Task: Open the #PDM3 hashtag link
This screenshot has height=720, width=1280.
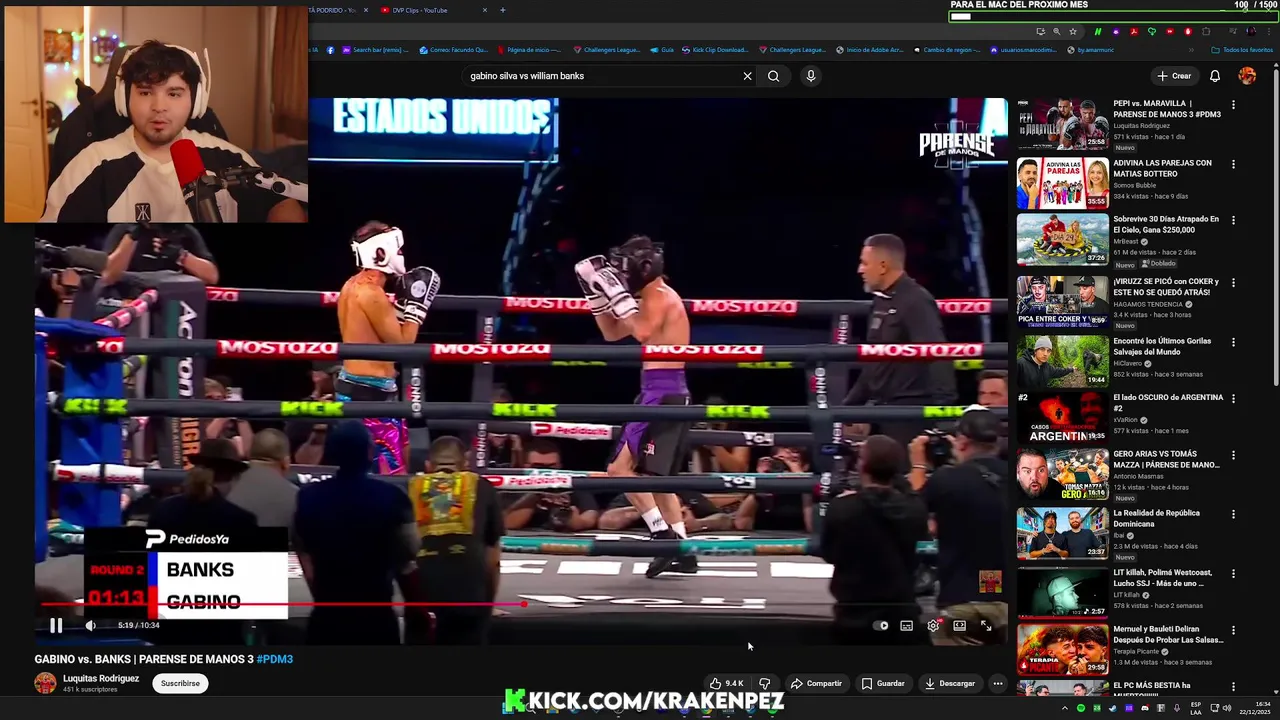Action: [x=275, y=660]
